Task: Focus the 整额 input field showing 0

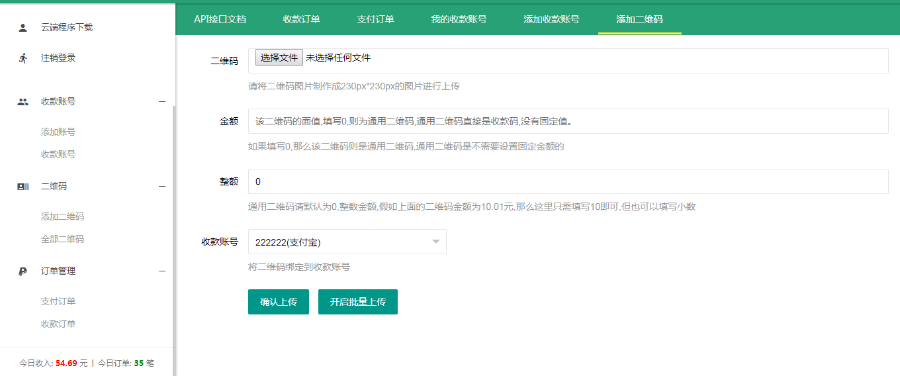Action: (568, 182)
